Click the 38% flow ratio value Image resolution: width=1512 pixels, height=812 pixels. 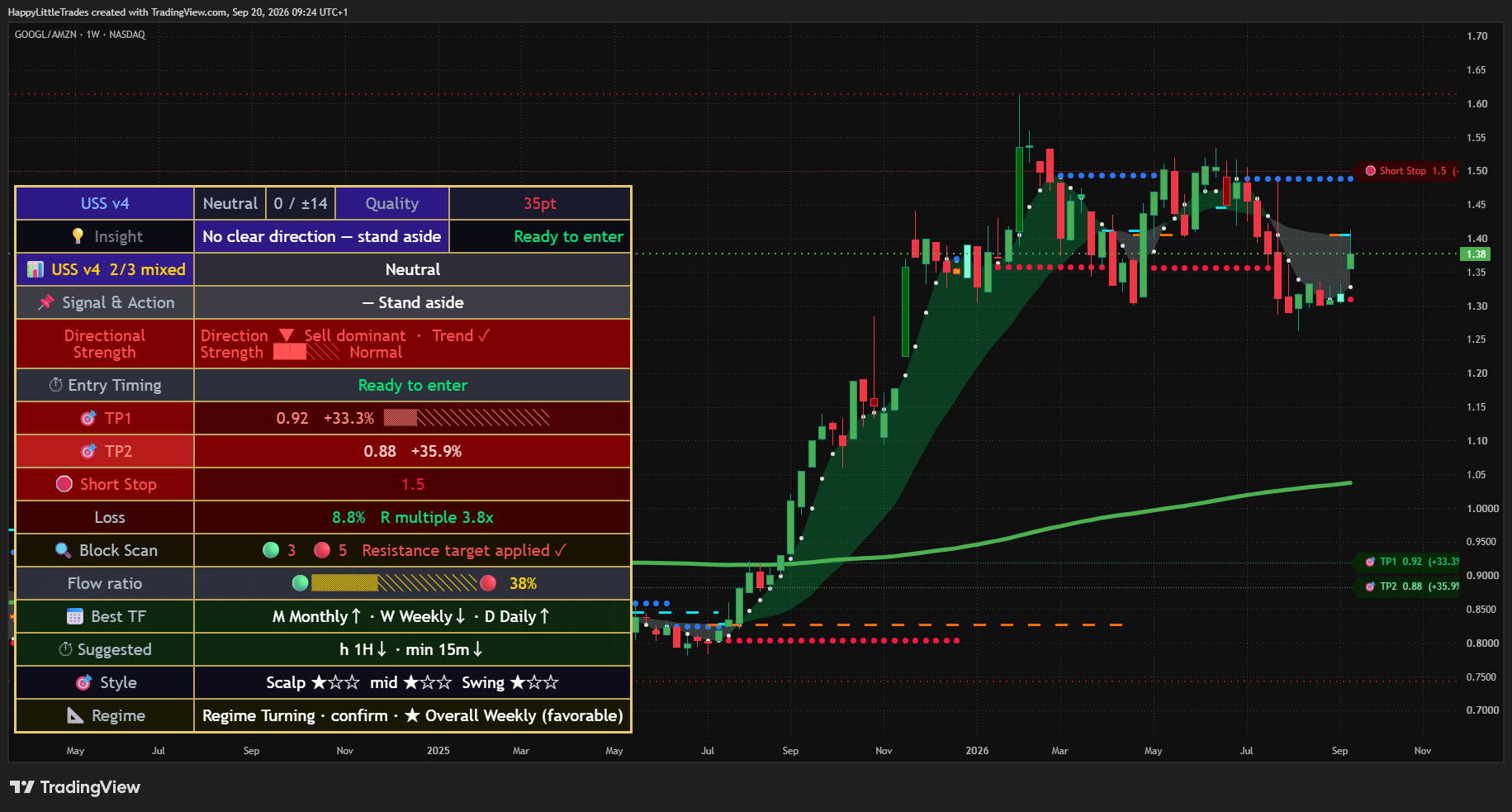pos(524,583)
